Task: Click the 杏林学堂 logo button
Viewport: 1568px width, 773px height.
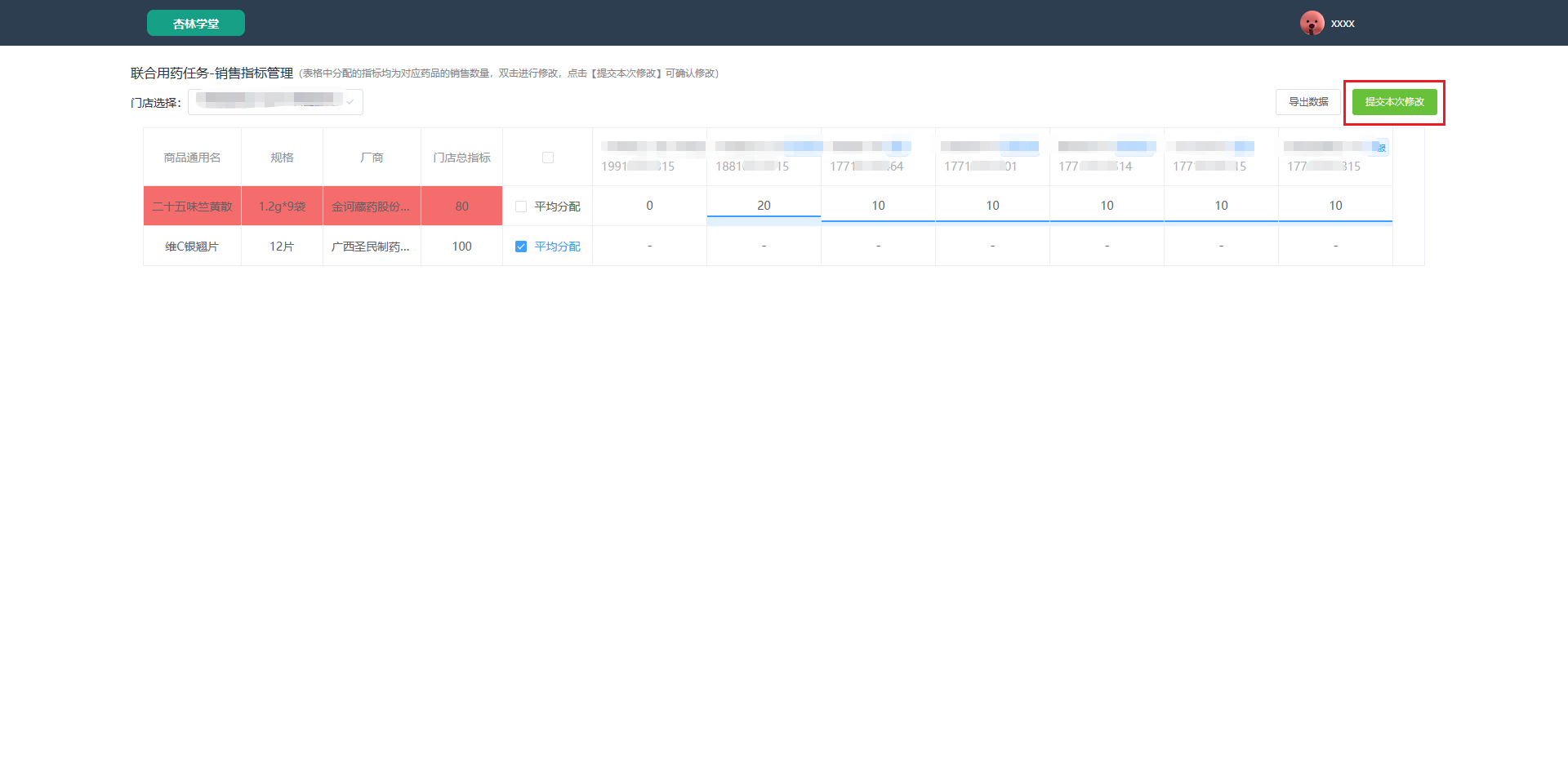Action: (196, 23)
